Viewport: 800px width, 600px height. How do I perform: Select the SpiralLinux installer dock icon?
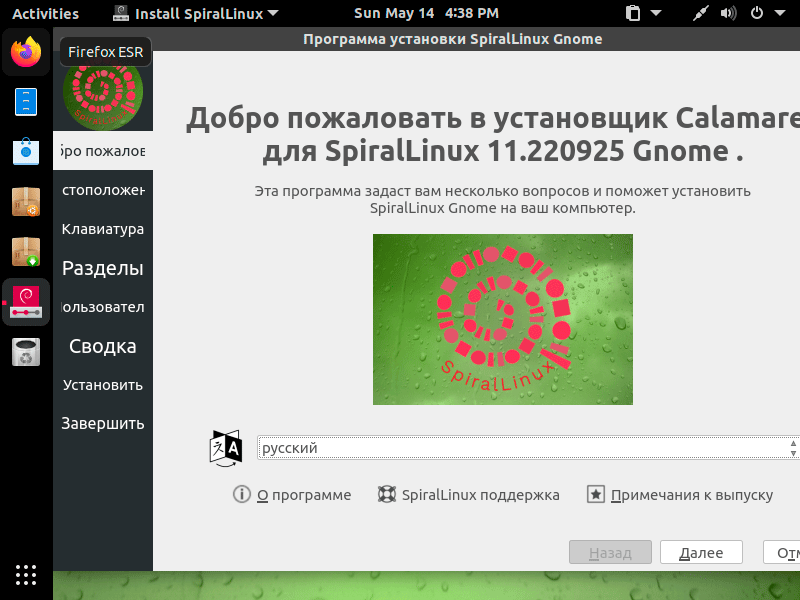coord(26,302)
